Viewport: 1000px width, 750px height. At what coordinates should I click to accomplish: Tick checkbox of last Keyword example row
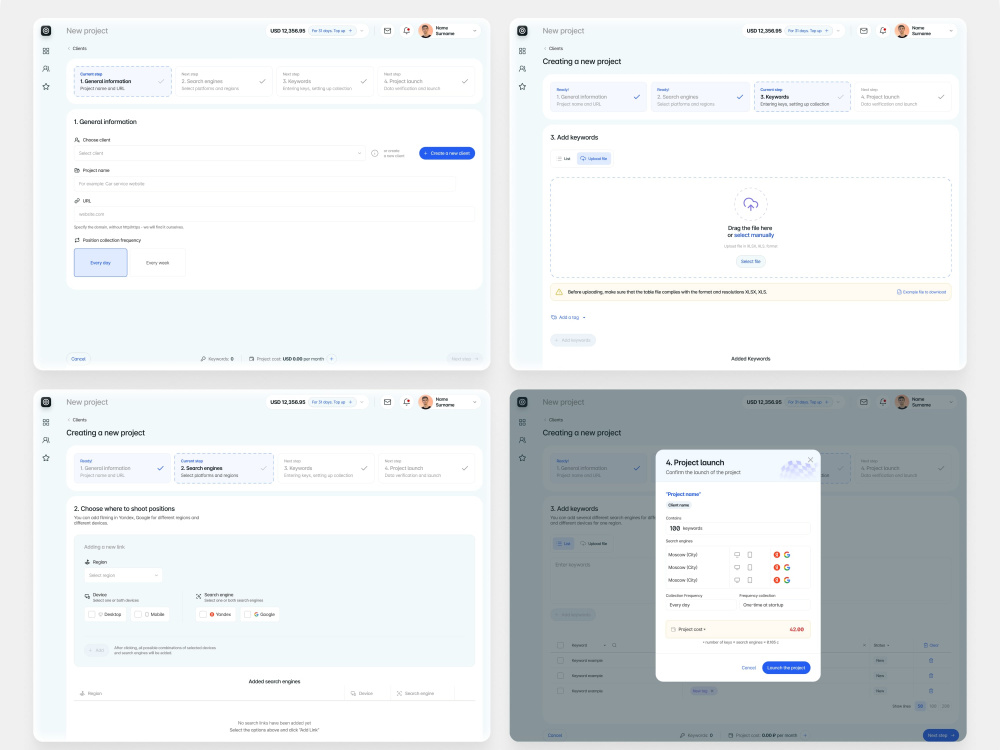coord(561,691)
